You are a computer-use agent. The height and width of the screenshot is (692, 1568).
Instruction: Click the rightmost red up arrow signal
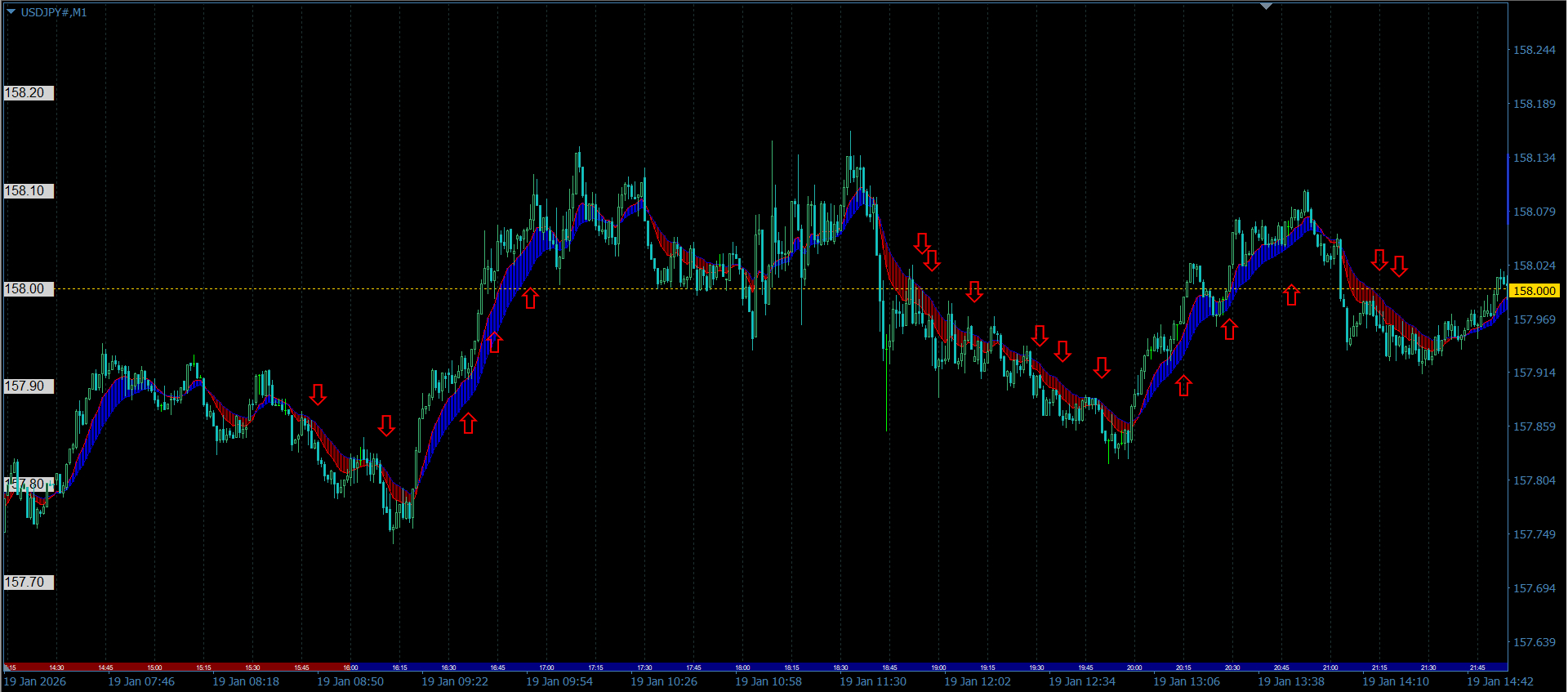tap(1291, 295)
